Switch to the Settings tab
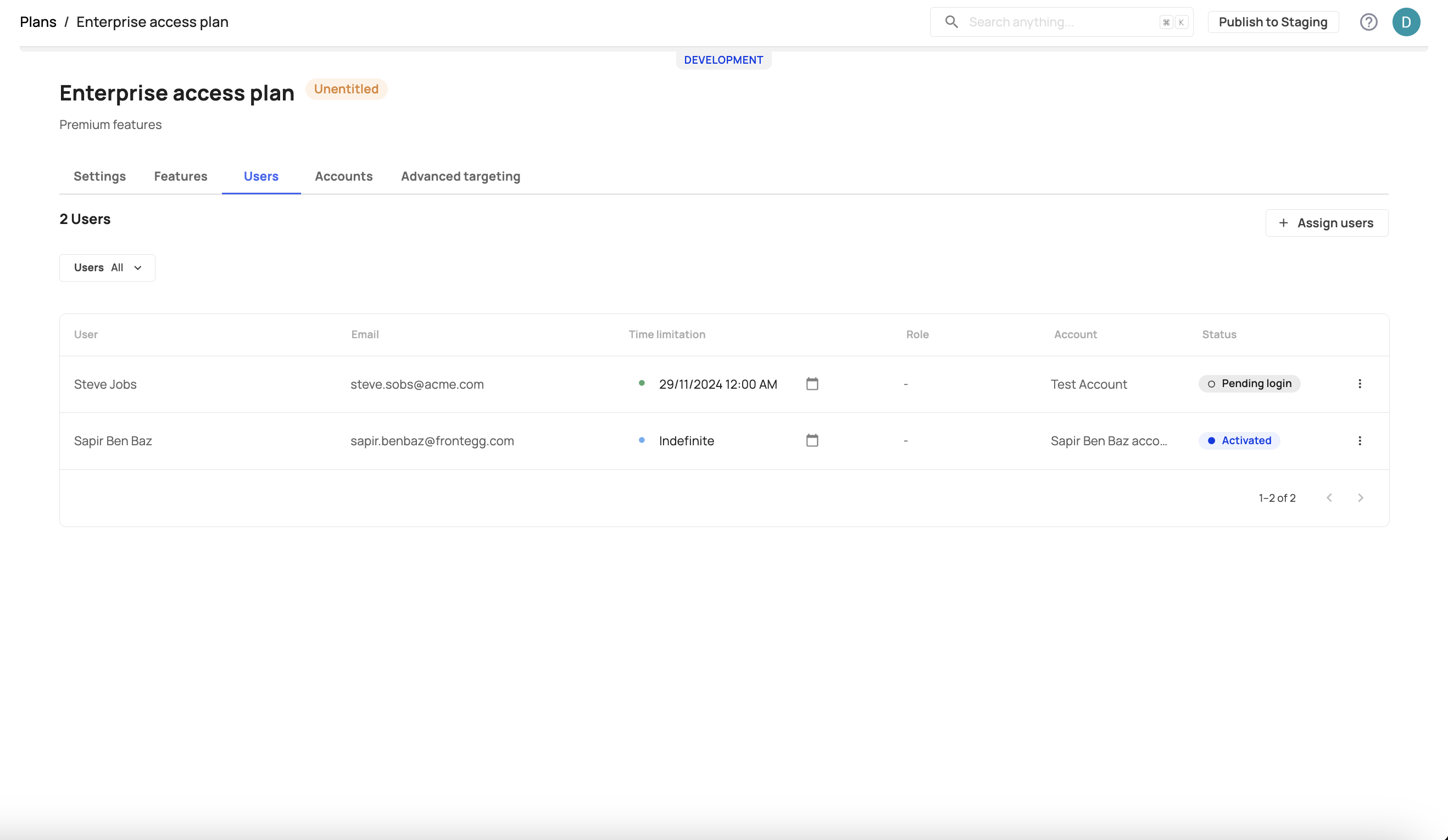This screenshot has height=840, width=1448. [99, 176]
